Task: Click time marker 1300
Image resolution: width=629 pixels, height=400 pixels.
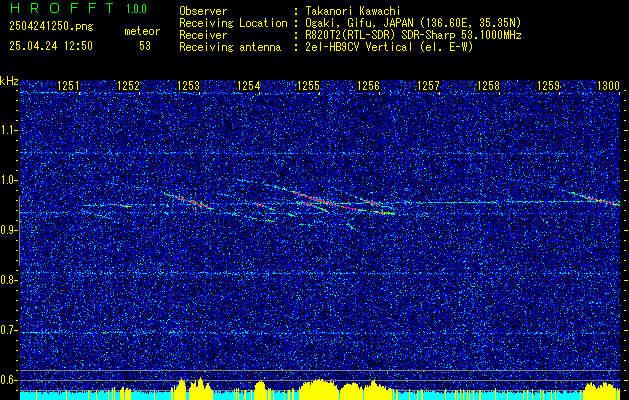Action: pos(609,85)
